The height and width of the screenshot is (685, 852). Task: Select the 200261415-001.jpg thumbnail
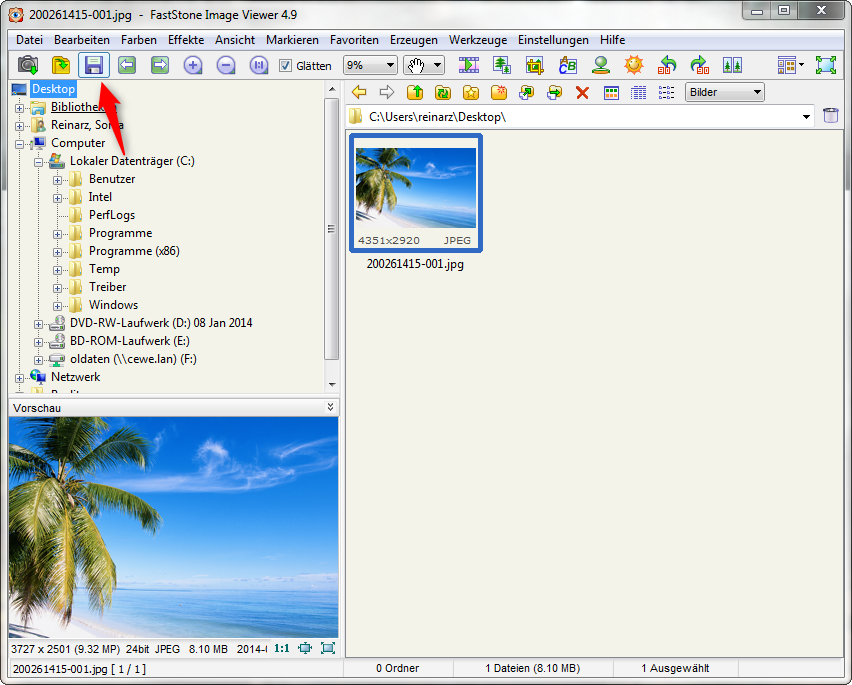415,191
